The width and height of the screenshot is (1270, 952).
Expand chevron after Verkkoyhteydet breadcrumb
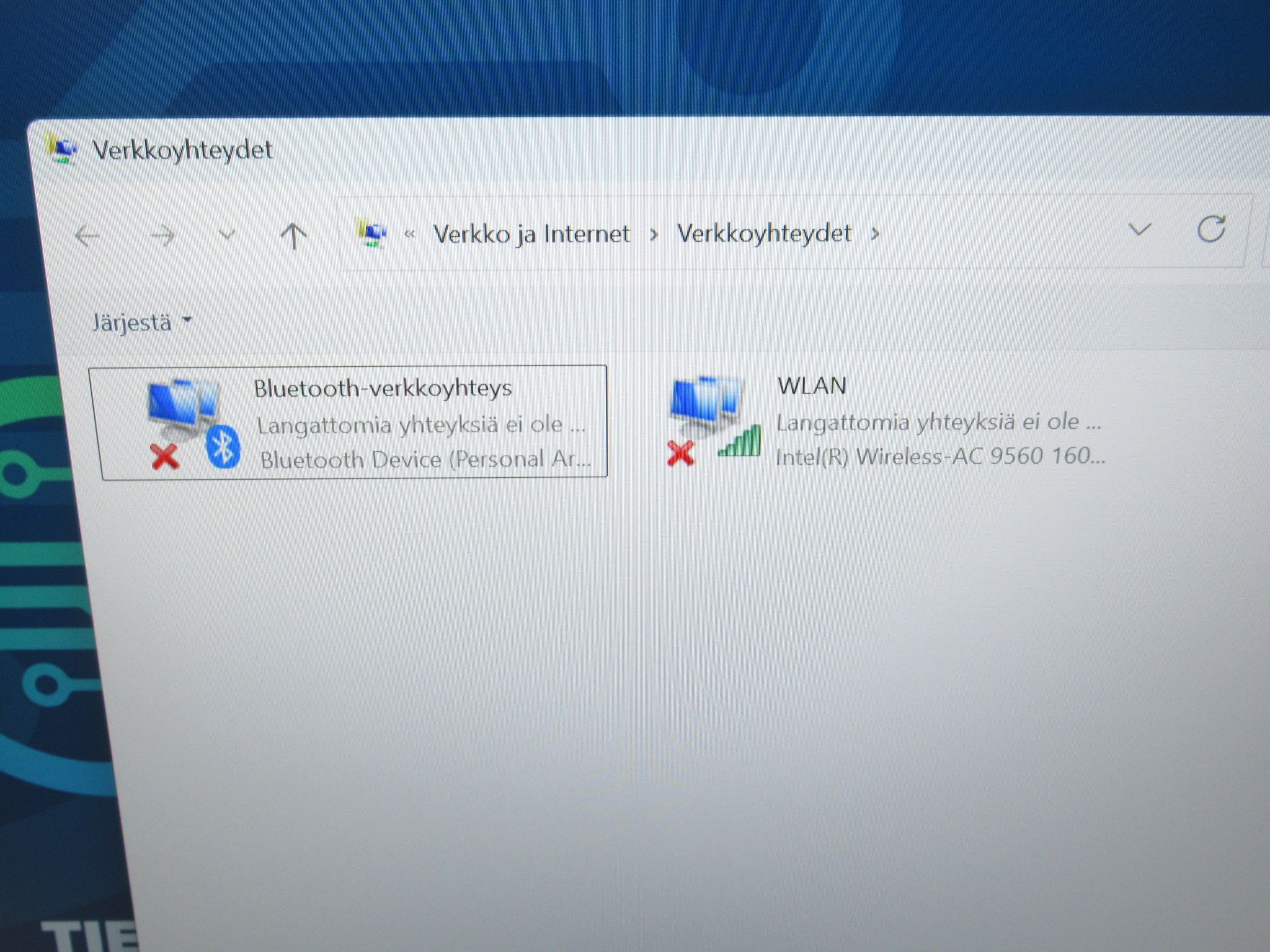(875, 234)
